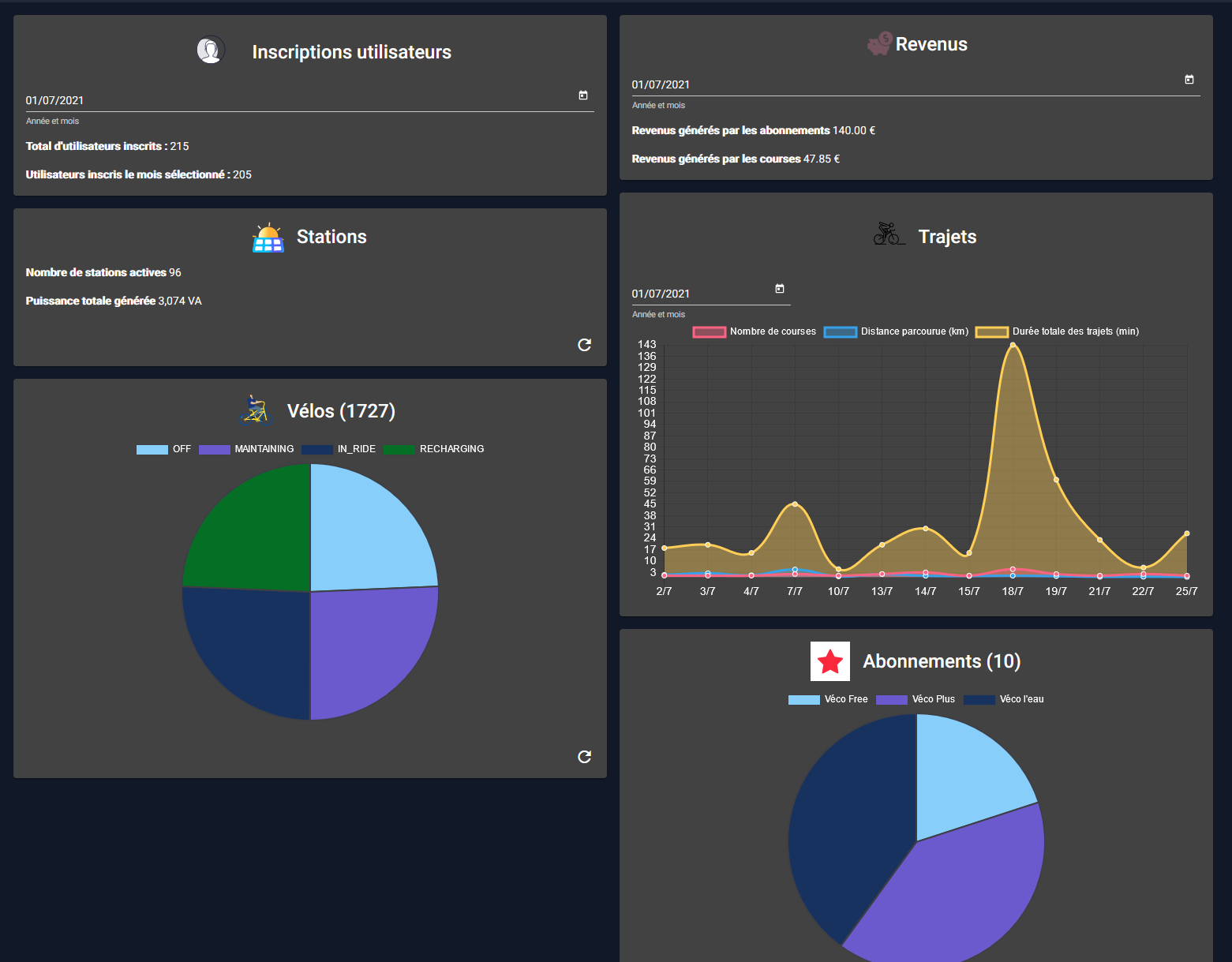Screen dimensions: 1232x962
Task: Click the 18/7 peak point on Trajets chart
Action: tap(1013, 345)
